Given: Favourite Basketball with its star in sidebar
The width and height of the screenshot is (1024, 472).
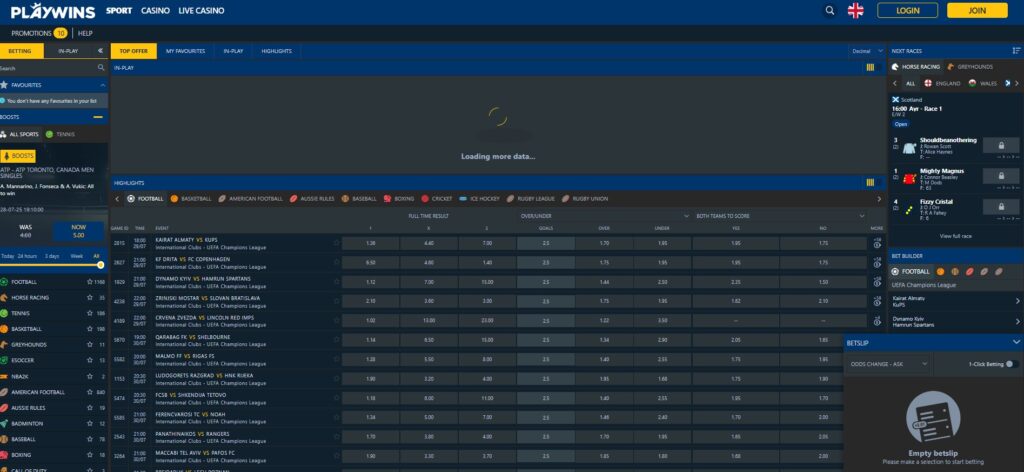Looking at the screenshot, I should pyautogui.click(x=89, y=329).
